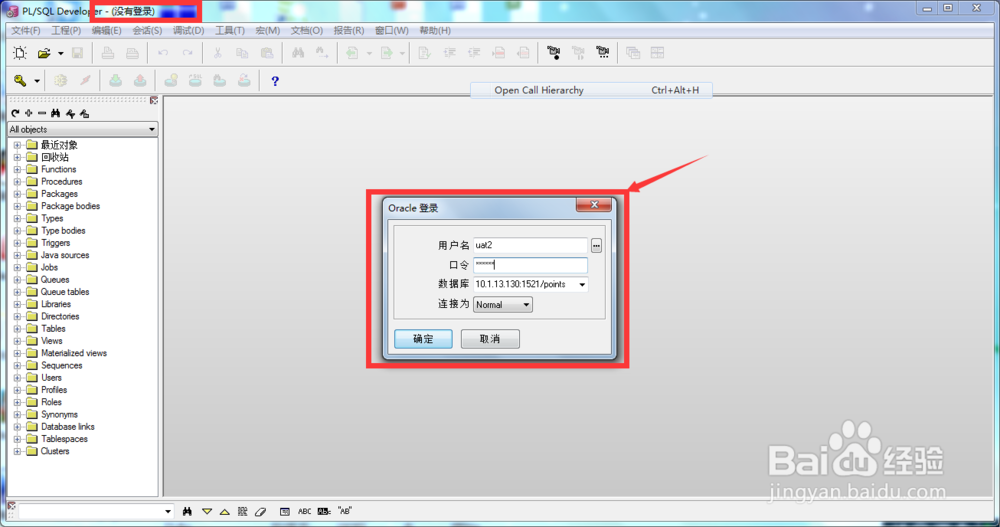The image size is (1000, 527).
Task: Expand the Users folder
Action: coord(17,378)
